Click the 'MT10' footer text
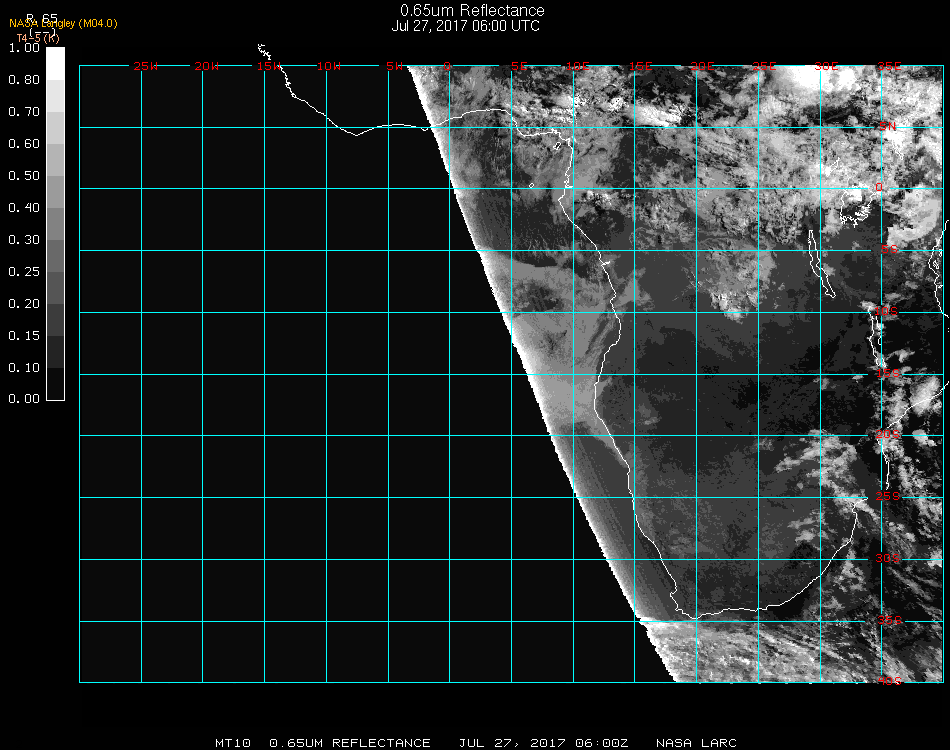The height and width of the screenshot is (750, 950). point(233,743)
